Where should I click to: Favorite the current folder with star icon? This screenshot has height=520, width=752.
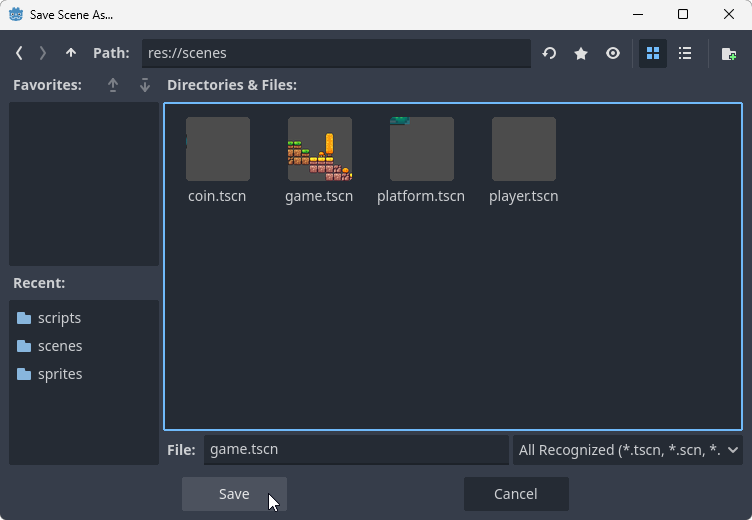pos(581,53)
